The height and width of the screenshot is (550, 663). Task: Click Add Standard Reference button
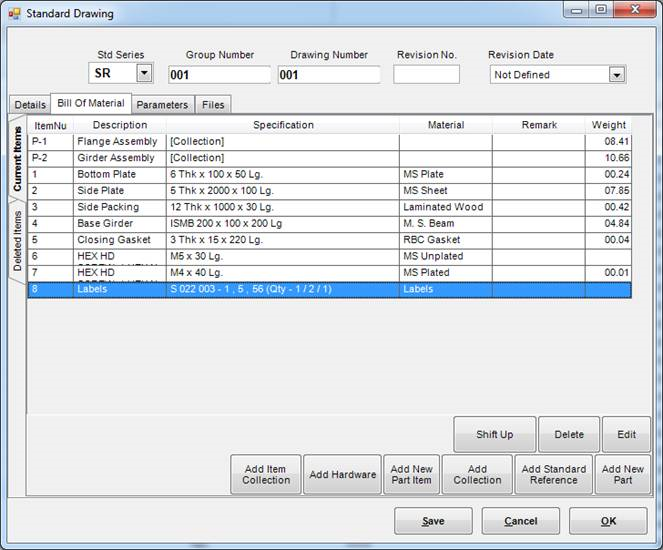[553, 474]
